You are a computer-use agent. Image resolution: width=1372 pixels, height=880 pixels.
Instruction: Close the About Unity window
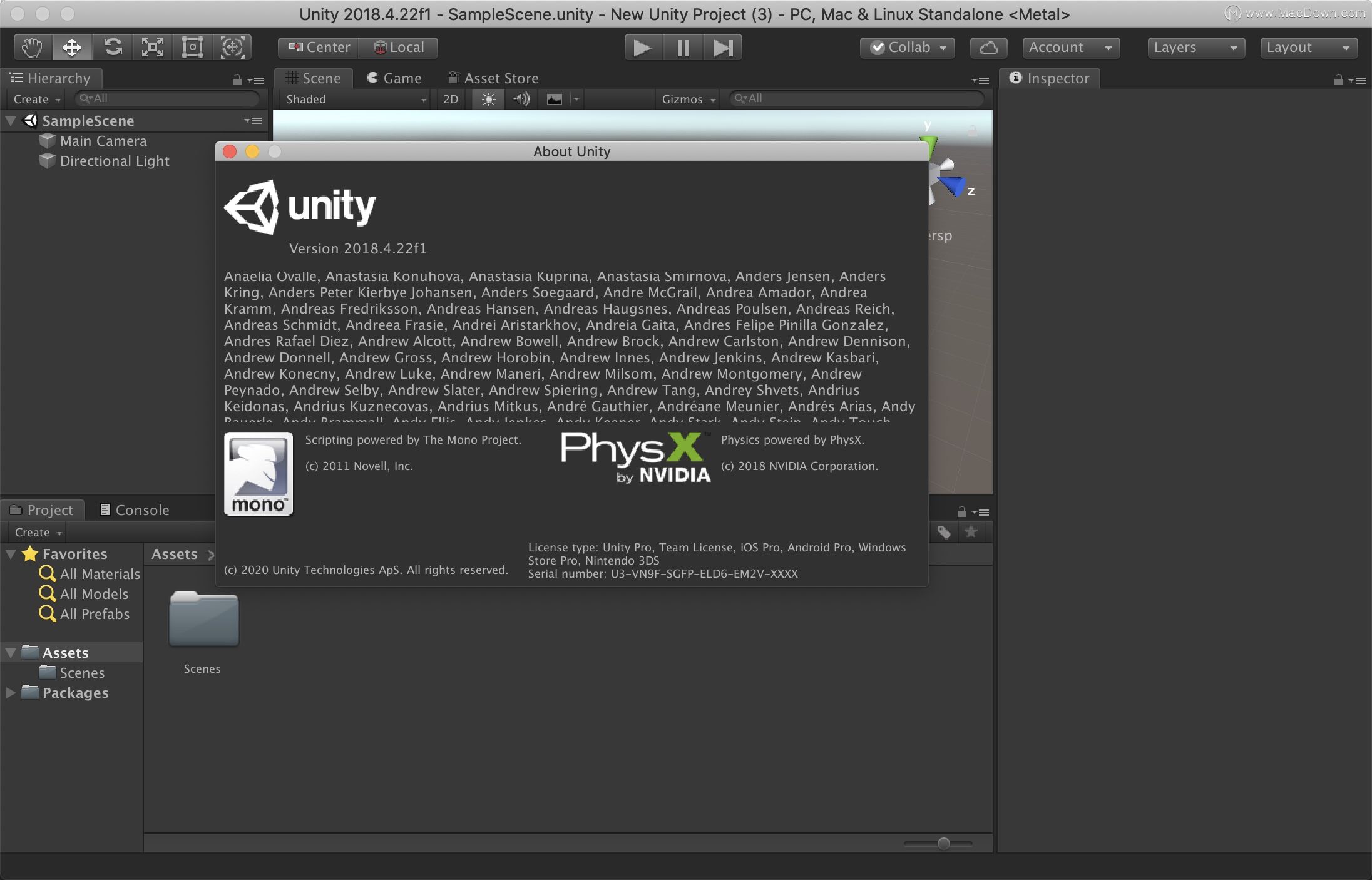click(230, 151)
